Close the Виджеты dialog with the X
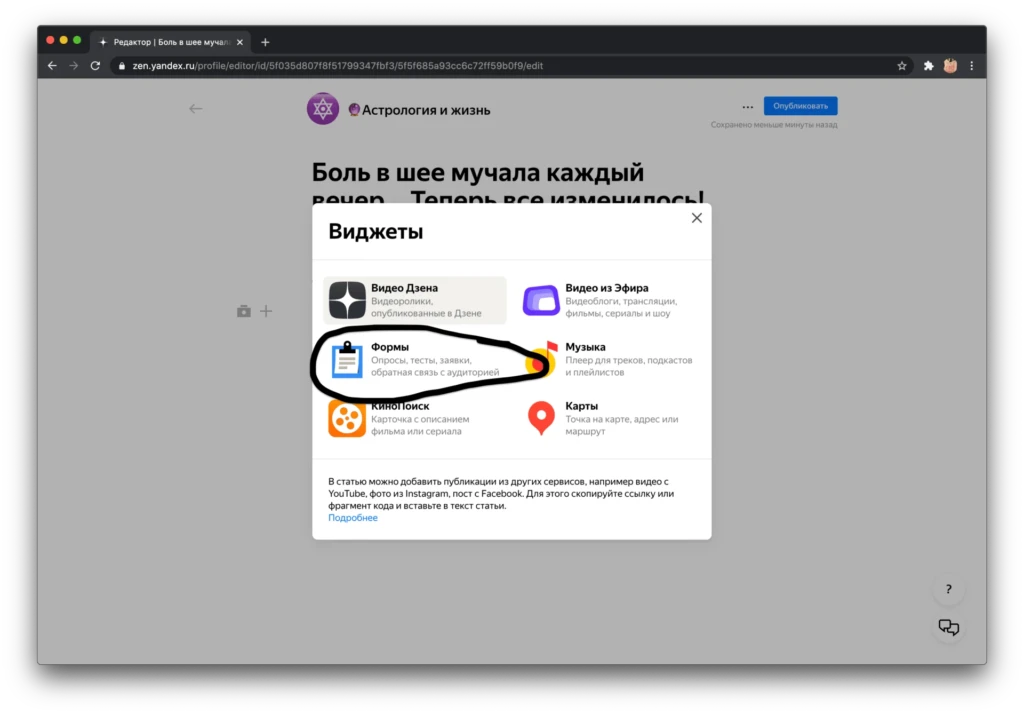 click(697, 218)
